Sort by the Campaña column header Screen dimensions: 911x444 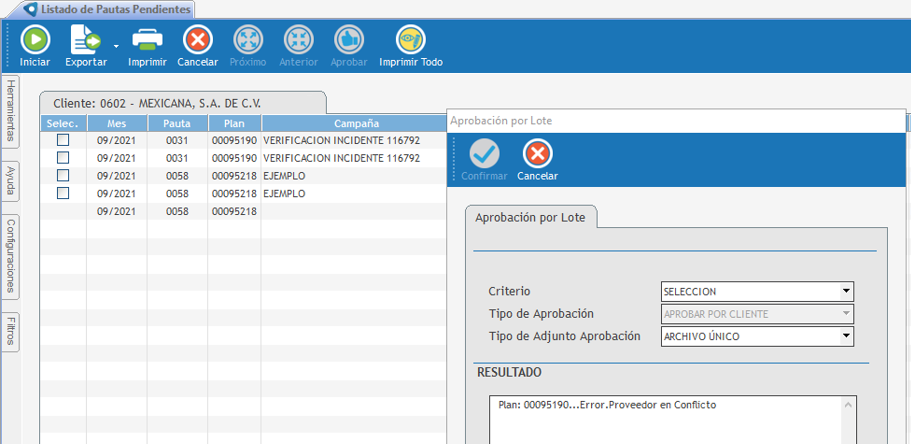coord(355,124)
